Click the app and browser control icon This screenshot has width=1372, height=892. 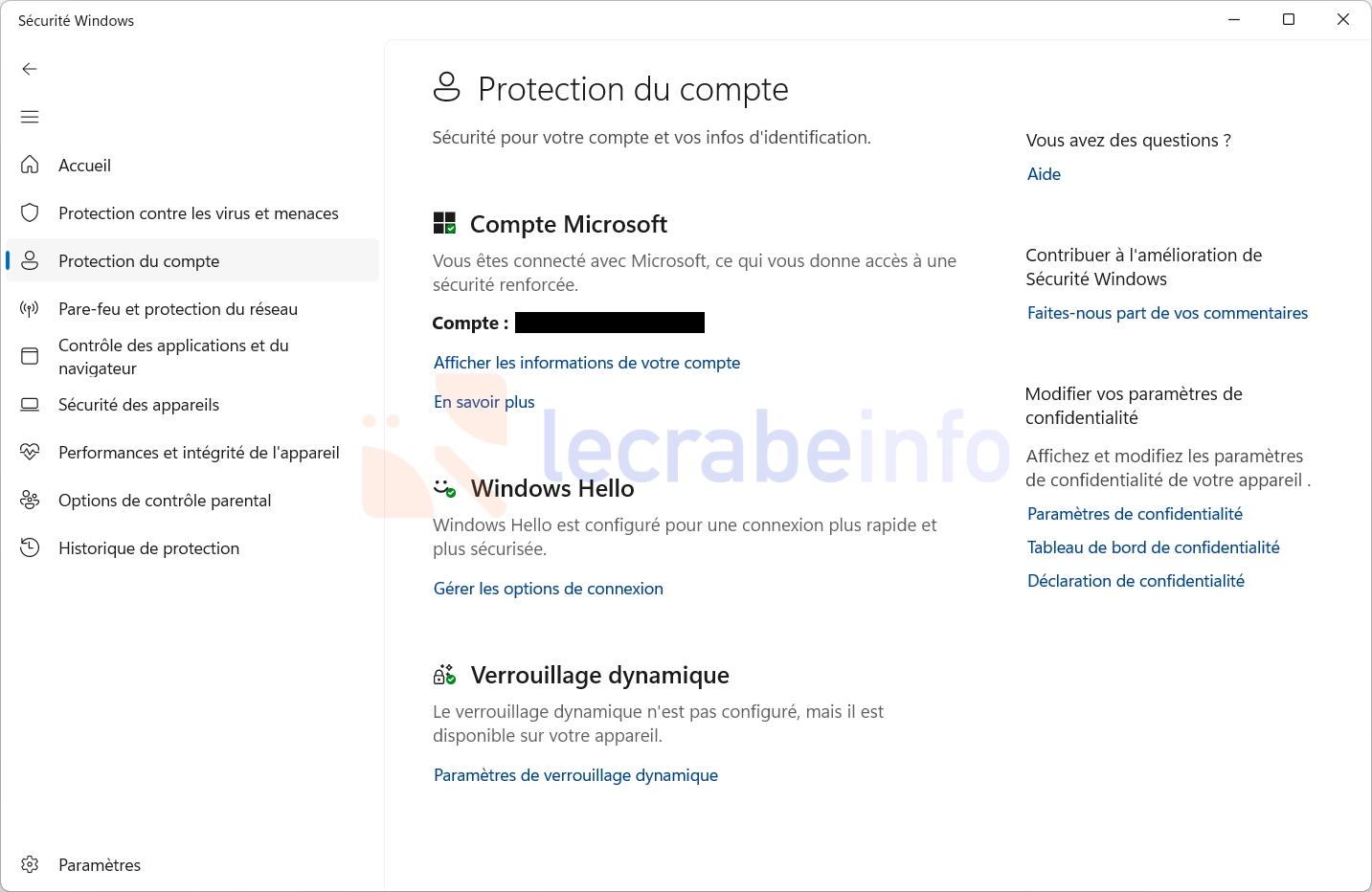tap(30, 356)
